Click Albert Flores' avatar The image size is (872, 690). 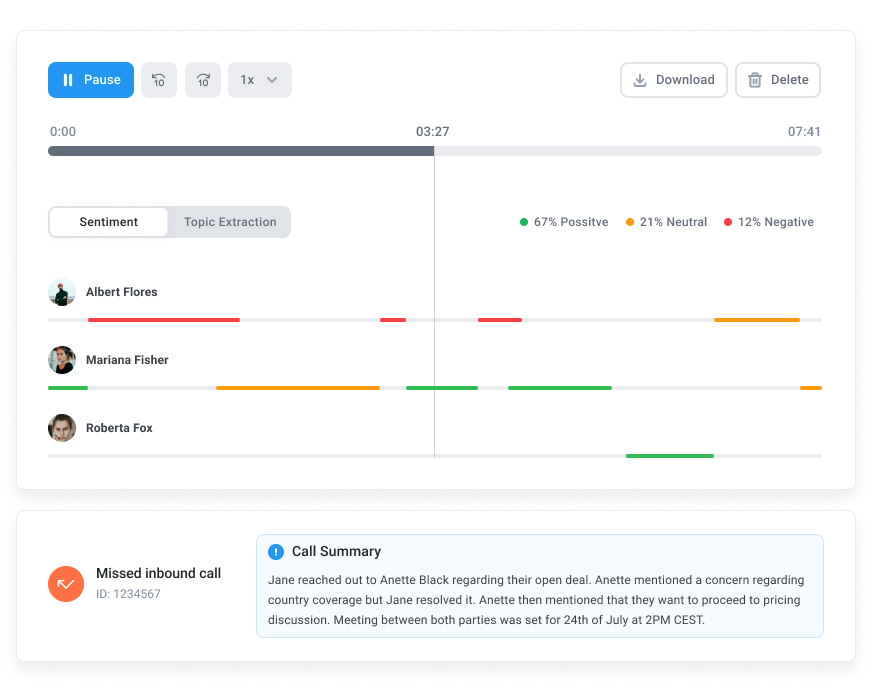click(62, 292)
